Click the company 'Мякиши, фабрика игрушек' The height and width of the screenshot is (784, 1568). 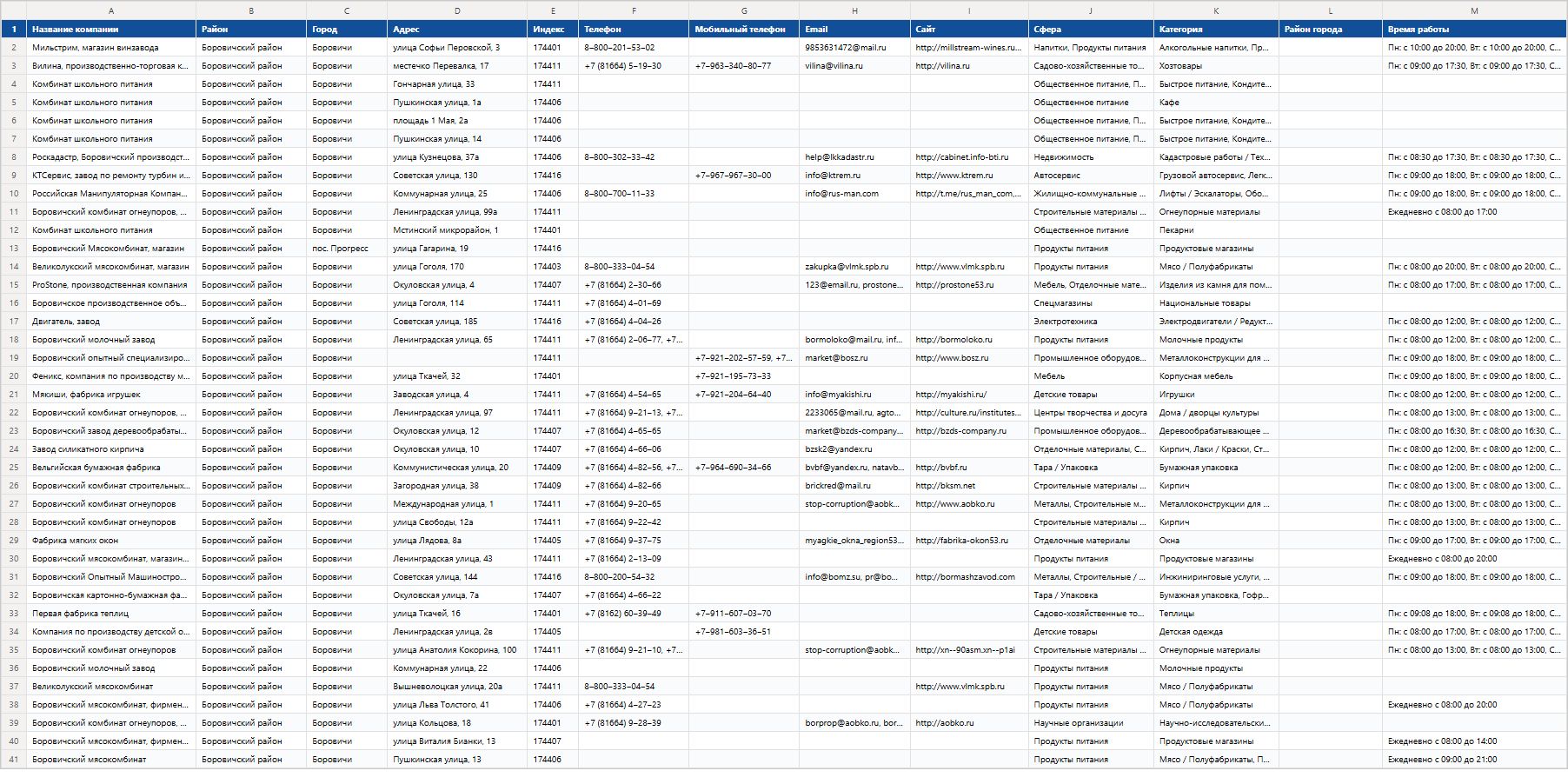tap(111, 395)
